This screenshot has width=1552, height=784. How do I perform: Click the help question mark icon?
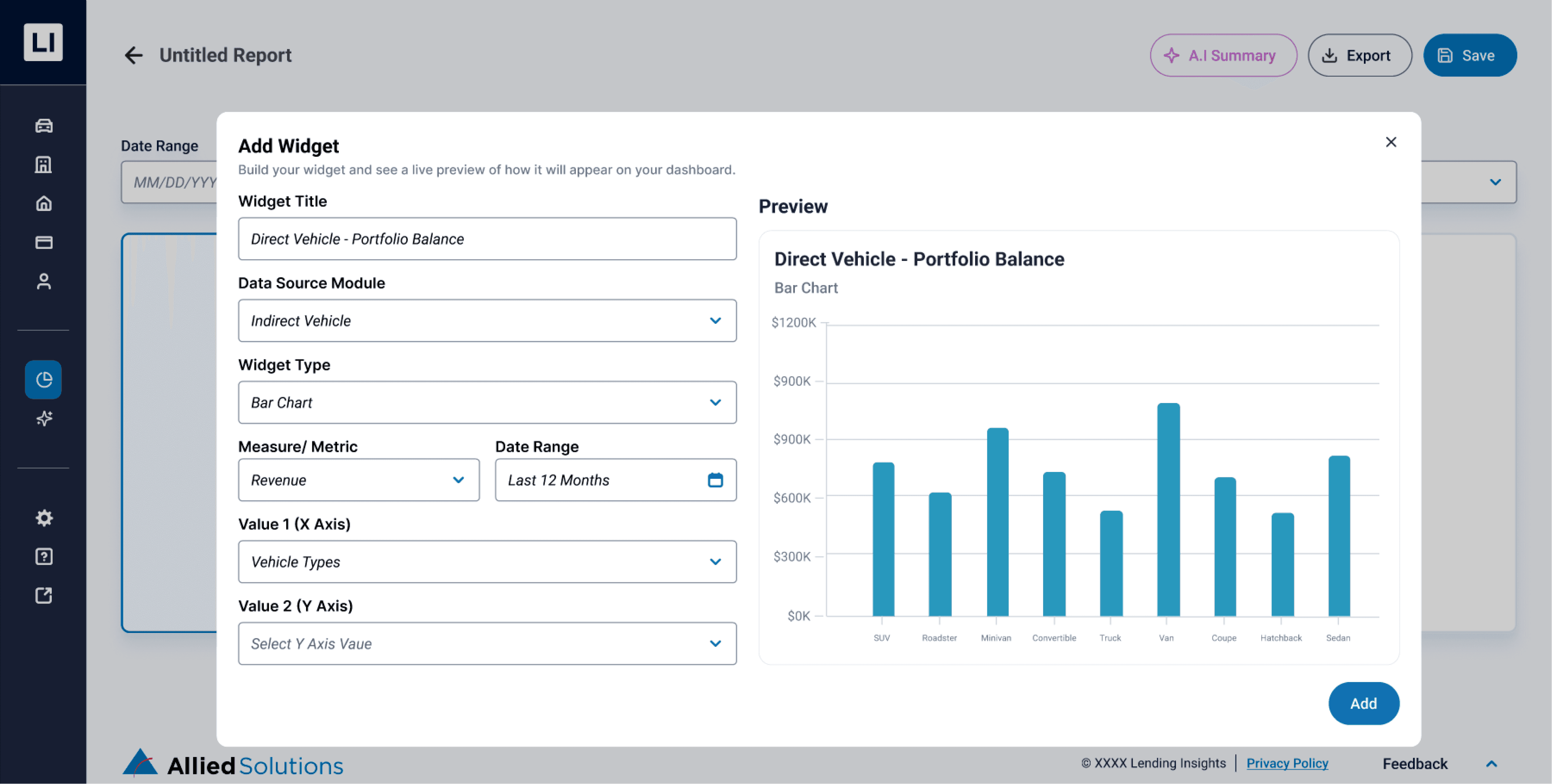[x=44, y=556]
